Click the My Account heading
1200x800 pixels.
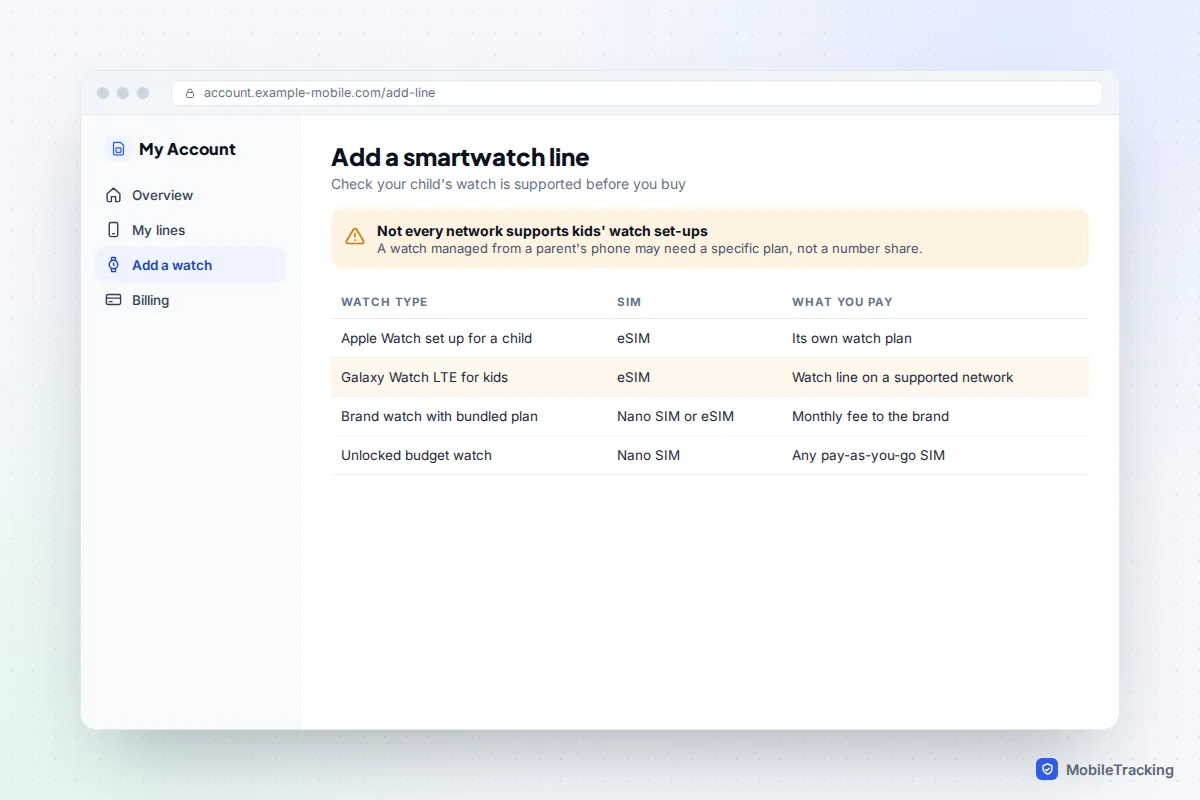click(x=187, y=149)
